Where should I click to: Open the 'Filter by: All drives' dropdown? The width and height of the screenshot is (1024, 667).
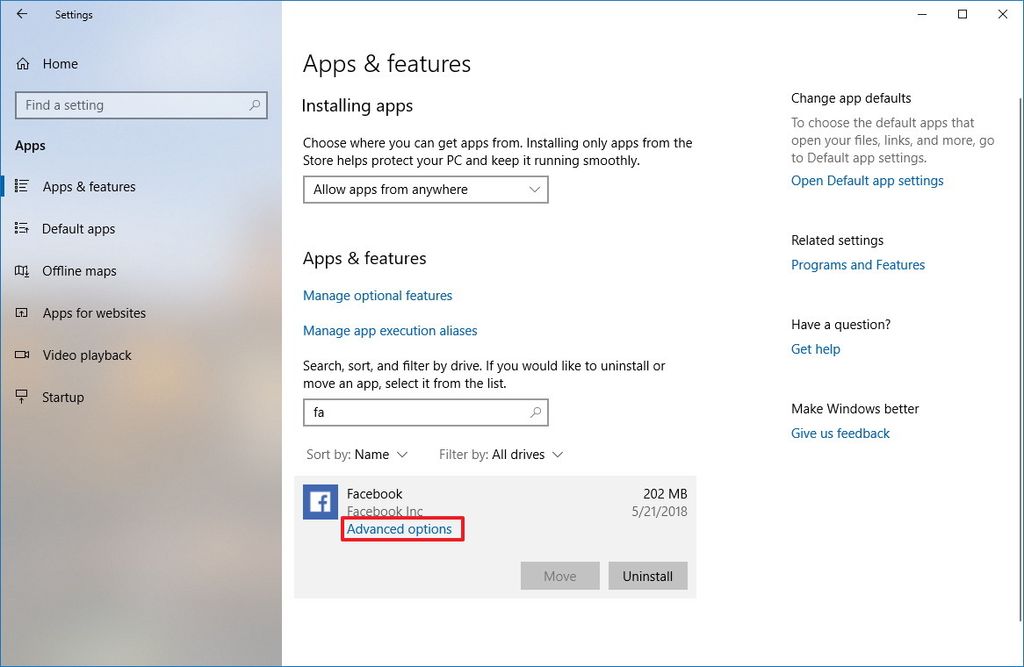tap(500, 454)
